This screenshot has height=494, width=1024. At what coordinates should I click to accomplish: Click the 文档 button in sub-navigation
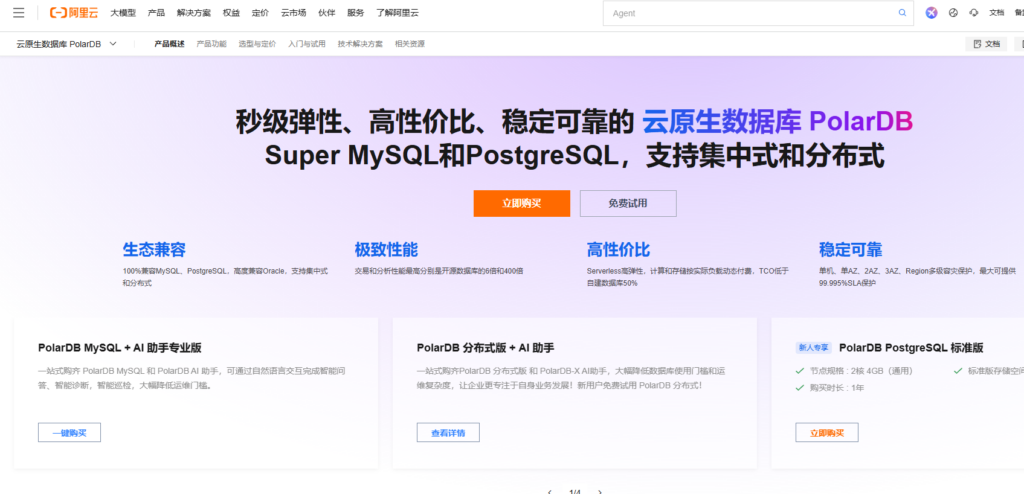pyautogui.click(x=986, y=44)
